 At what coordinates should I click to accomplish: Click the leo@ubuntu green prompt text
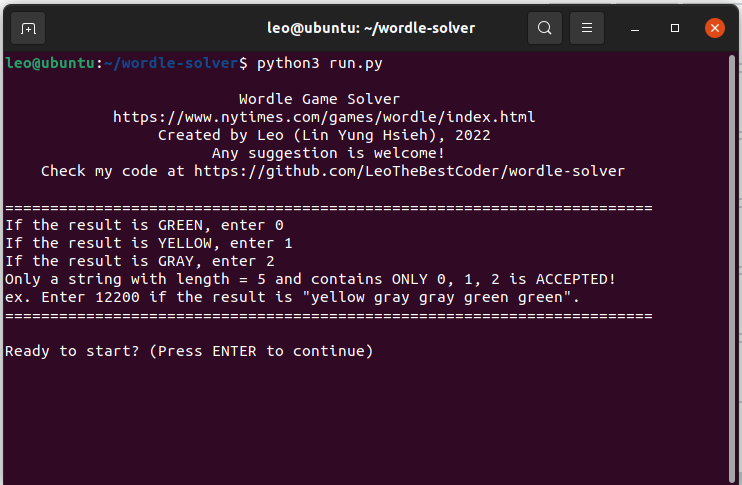pos(50,63)
